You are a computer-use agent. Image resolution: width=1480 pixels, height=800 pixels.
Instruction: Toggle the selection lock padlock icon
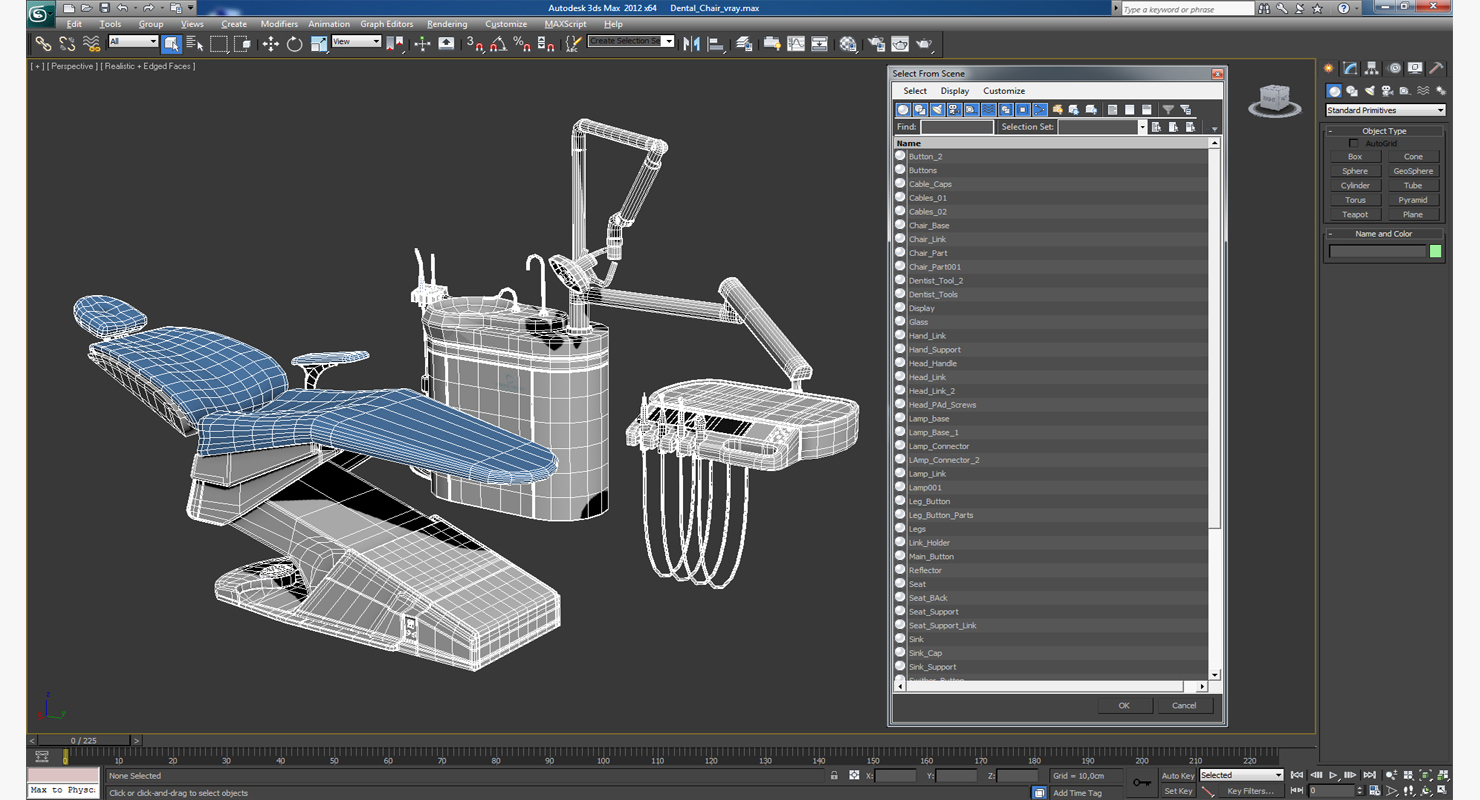(x=834, y=775)
